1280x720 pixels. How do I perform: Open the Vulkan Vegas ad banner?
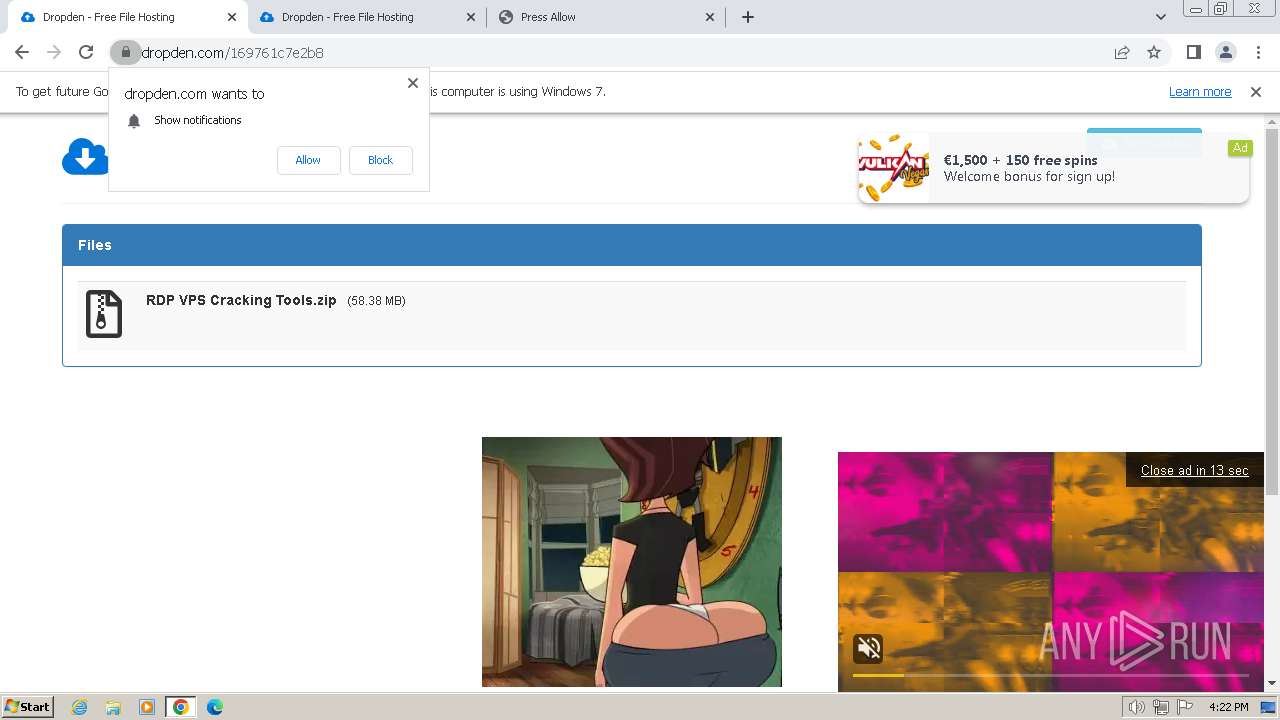[1053, 168]
